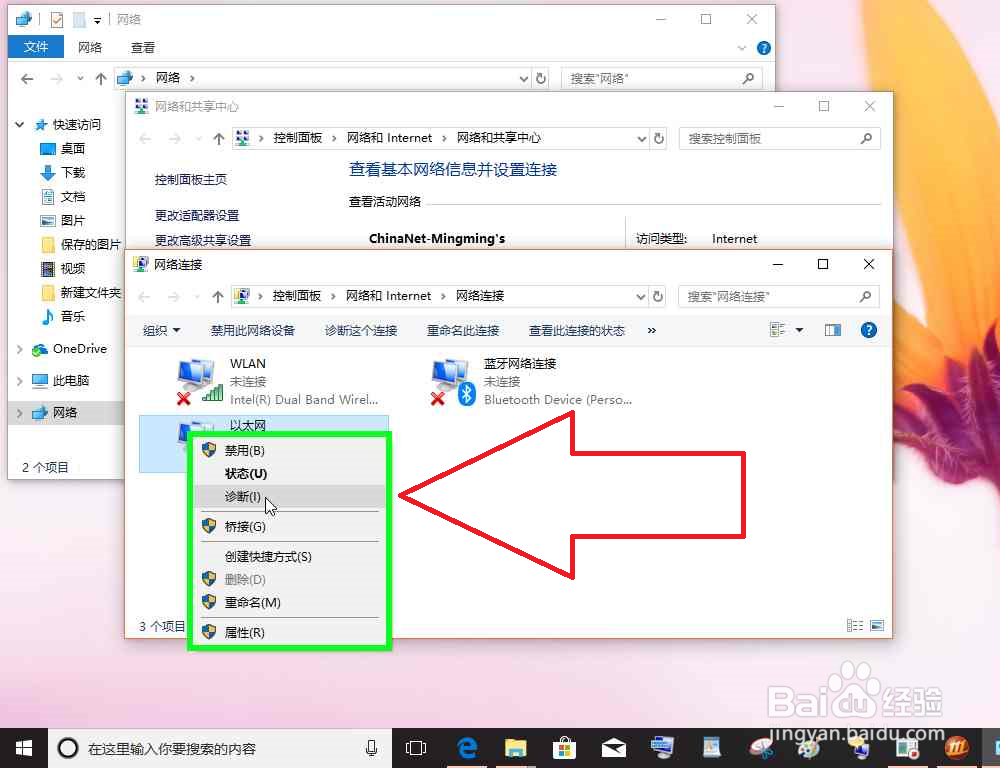Select the WLAN network adapter icon

tap(196, 378)
